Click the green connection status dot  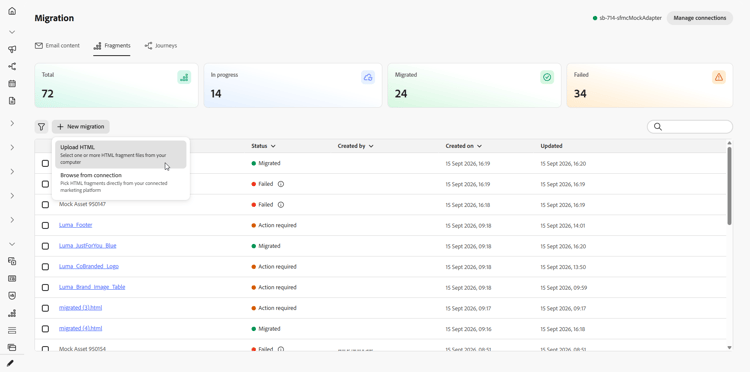click(595, 18)
